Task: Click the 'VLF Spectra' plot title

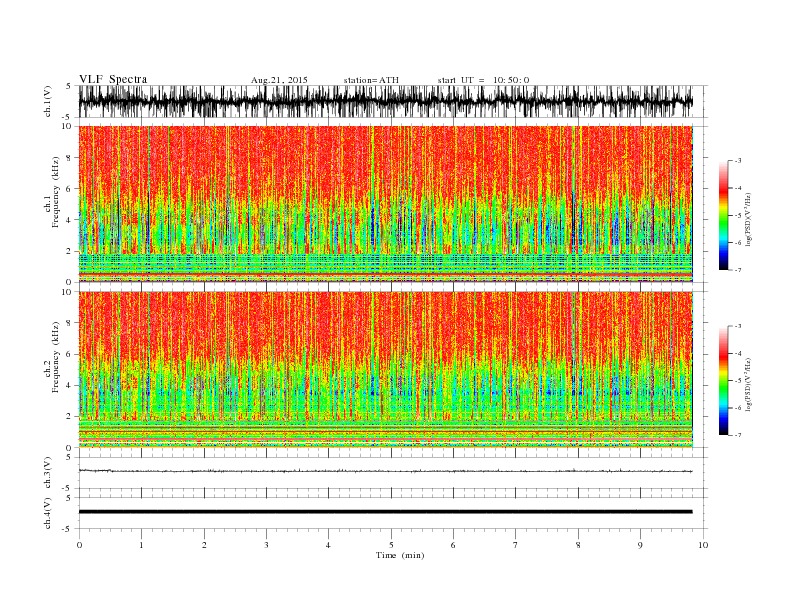Action: pyautogui.click(x=113, y=79)
